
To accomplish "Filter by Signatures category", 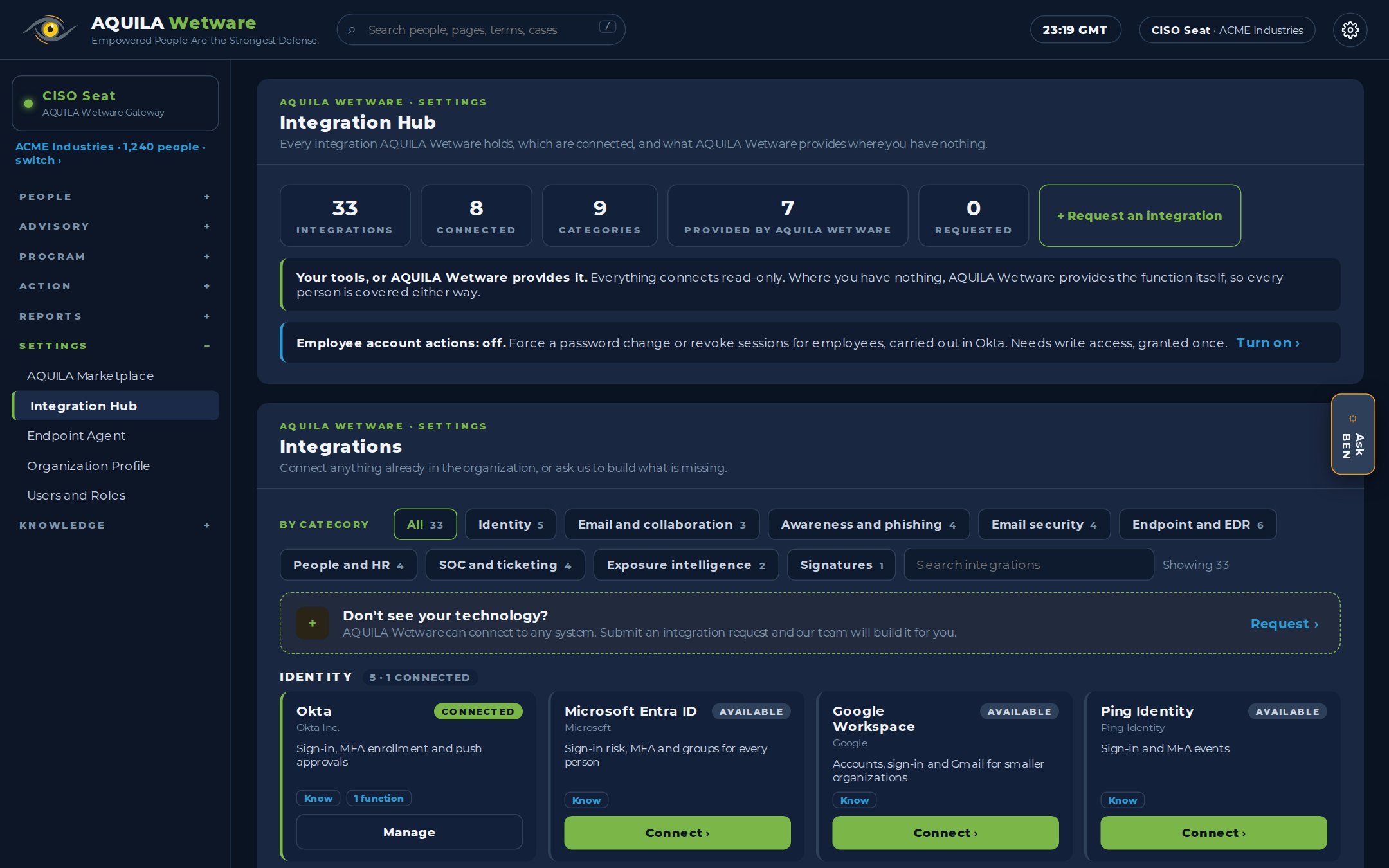I will [841, 565].
